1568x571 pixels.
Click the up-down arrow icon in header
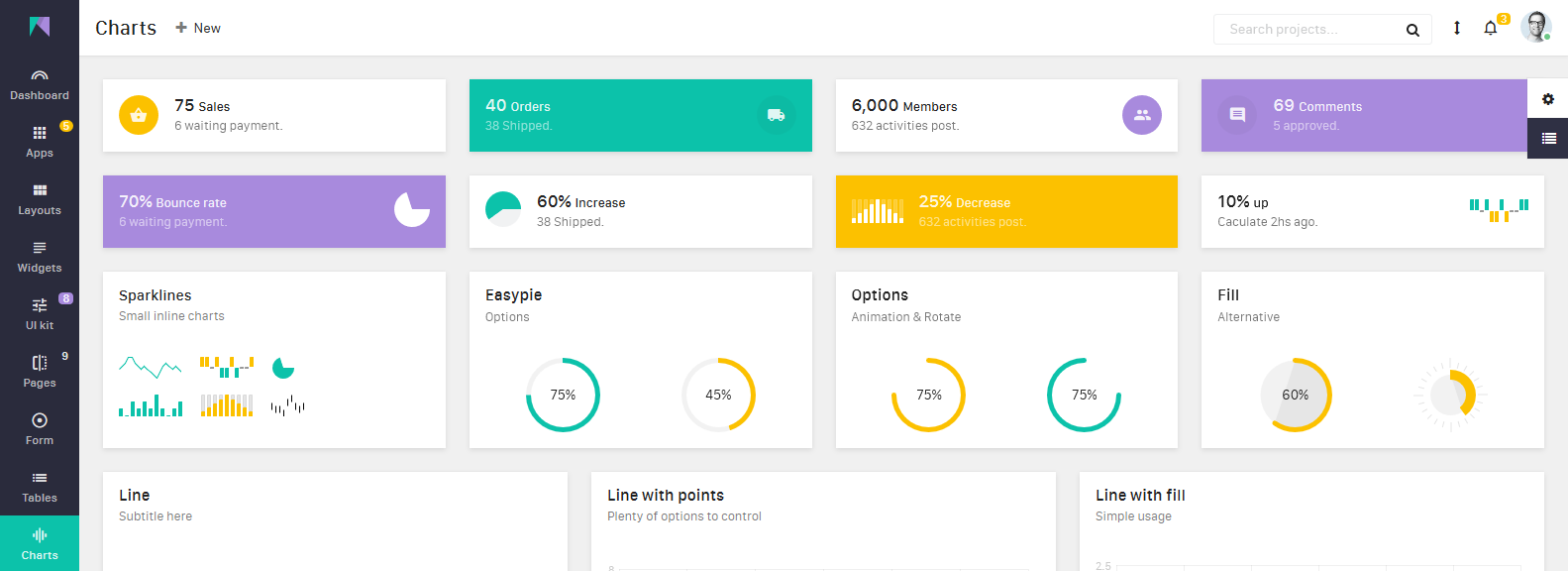click(x=1456, y=29)
